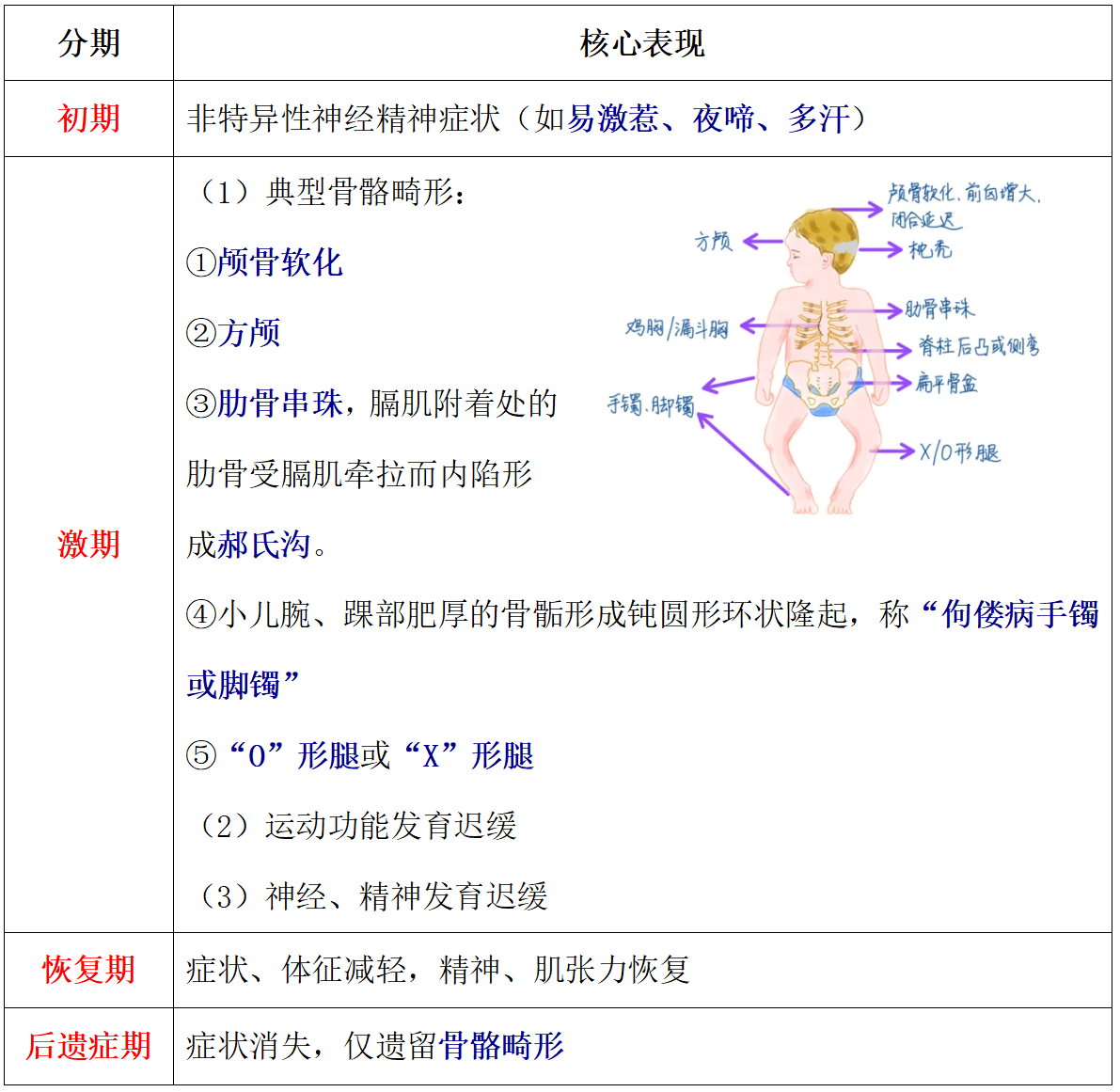The image size is (1120, 1092).
Task: Click the handwritten 枕秃 label in diagram
Action: [929, 249]
